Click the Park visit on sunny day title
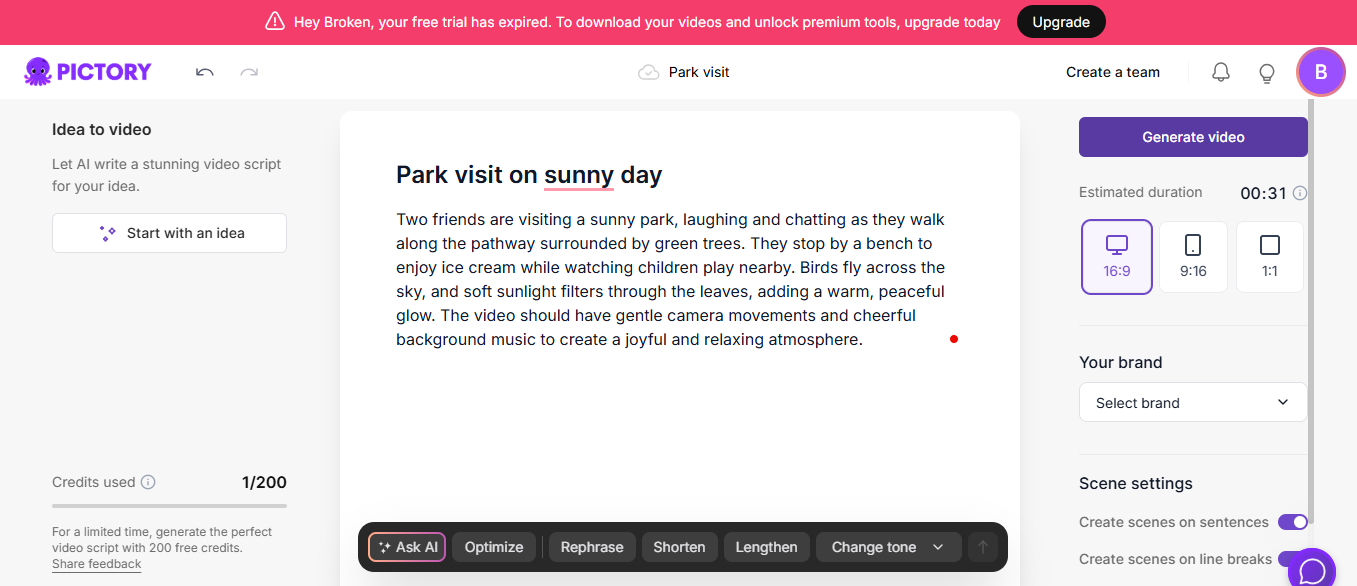 click(x=529, y=175)
